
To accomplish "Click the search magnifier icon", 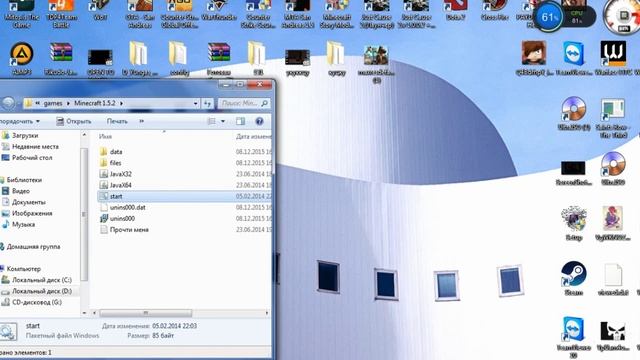I will [264, 103].
